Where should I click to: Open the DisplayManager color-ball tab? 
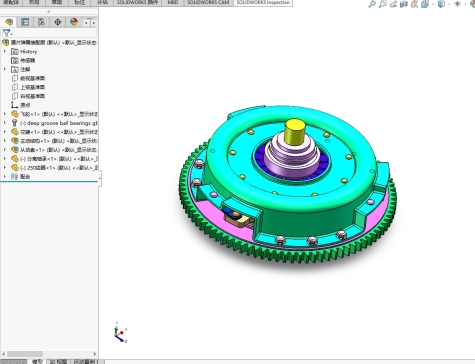coord(74,22)
